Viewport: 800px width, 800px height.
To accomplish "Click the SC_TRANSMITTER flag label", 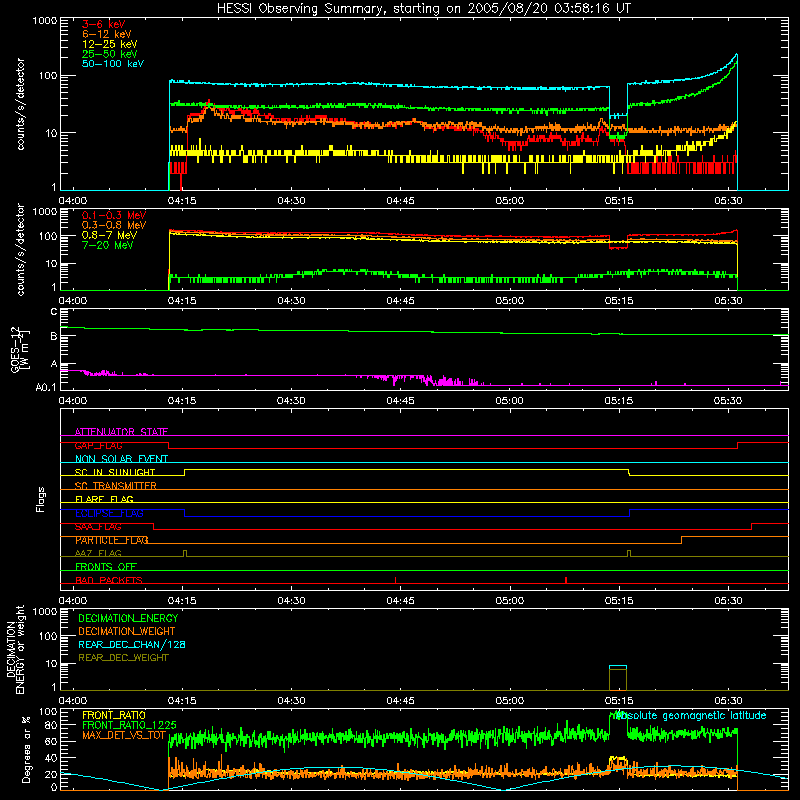I will [x=116, y=486].
